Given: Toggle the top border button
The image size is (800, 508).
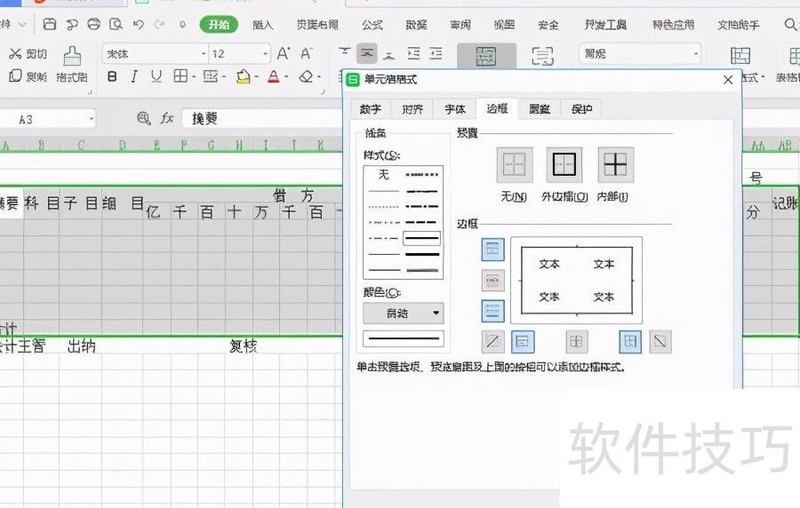Looking at the screenshot, I should (x=493, y=249).
